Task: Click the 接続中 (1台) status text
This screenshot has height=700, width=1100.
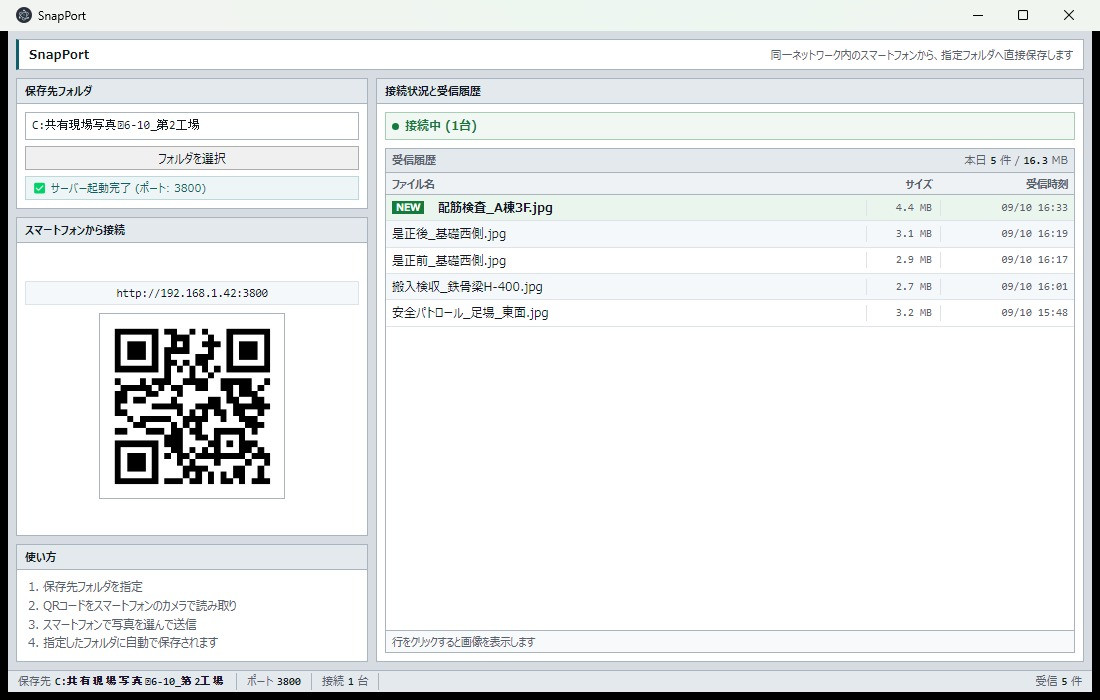Action: 441,126
